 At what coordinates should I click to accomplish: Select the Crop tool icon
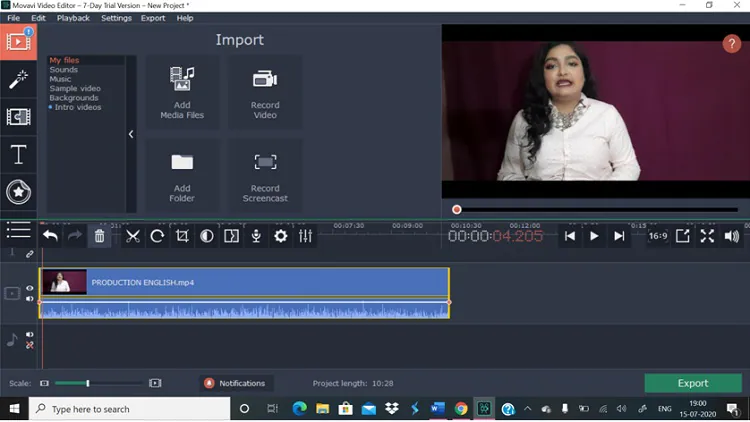point(182,236)
